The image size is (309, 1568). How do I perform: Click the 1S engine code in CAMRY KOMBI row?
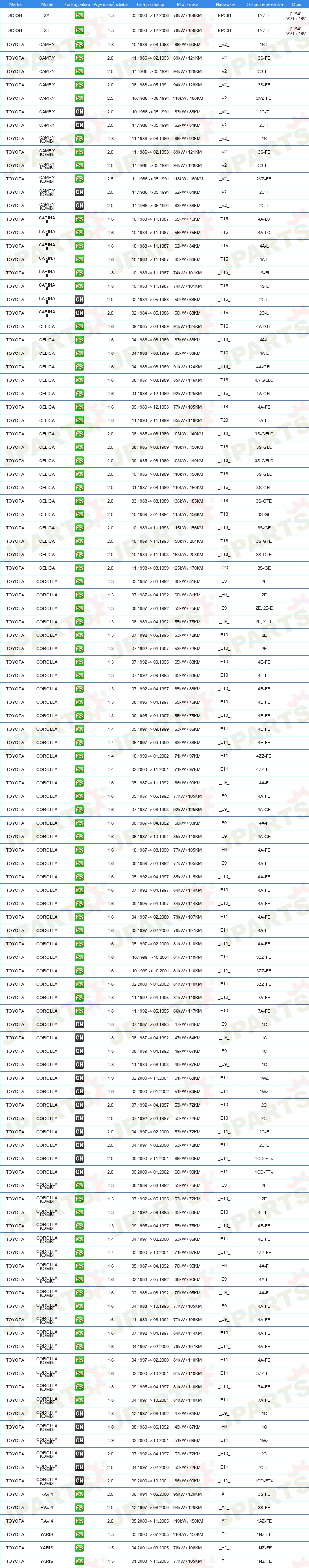[264, 139]
